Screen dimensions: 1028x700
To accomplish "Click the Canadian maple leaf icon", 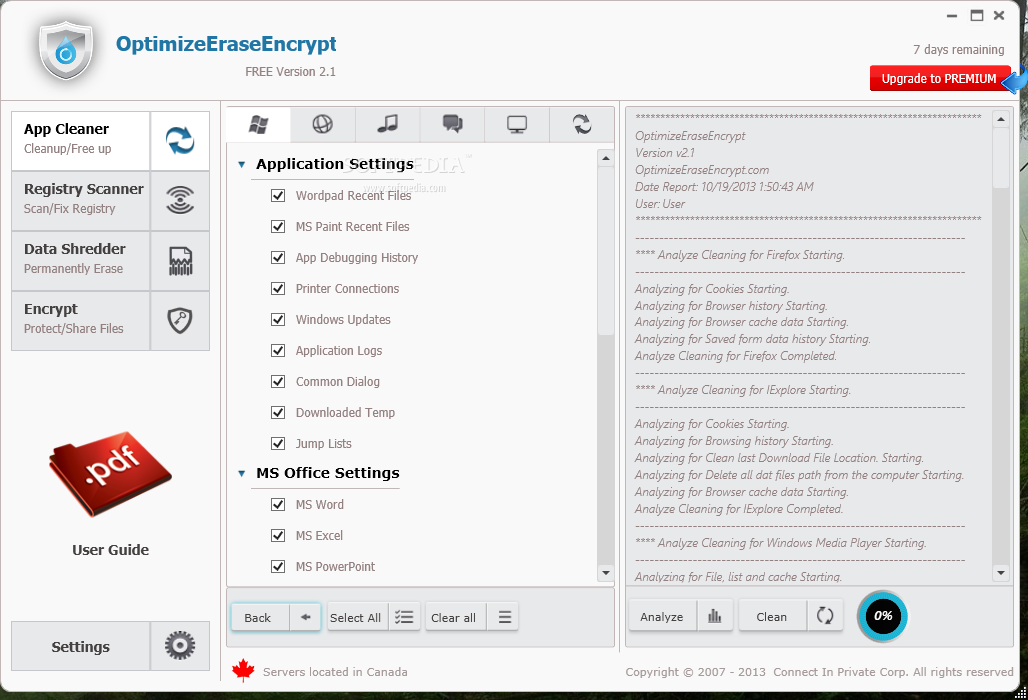I will pyautogui.click(x=243, y=671).
